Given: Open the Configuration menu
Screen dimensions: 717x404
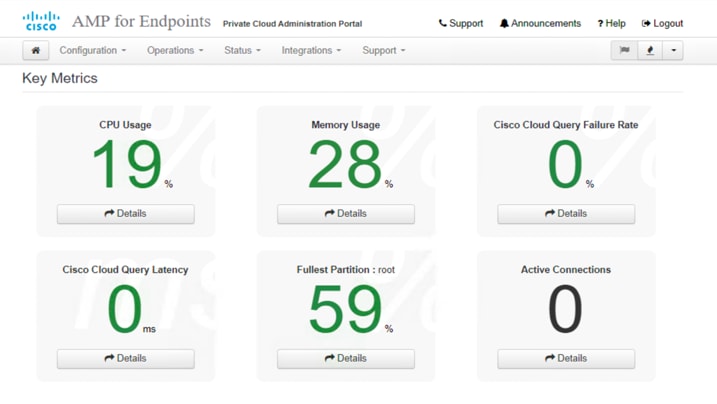Looking at the screenshot, I should (x=93, y=50).
